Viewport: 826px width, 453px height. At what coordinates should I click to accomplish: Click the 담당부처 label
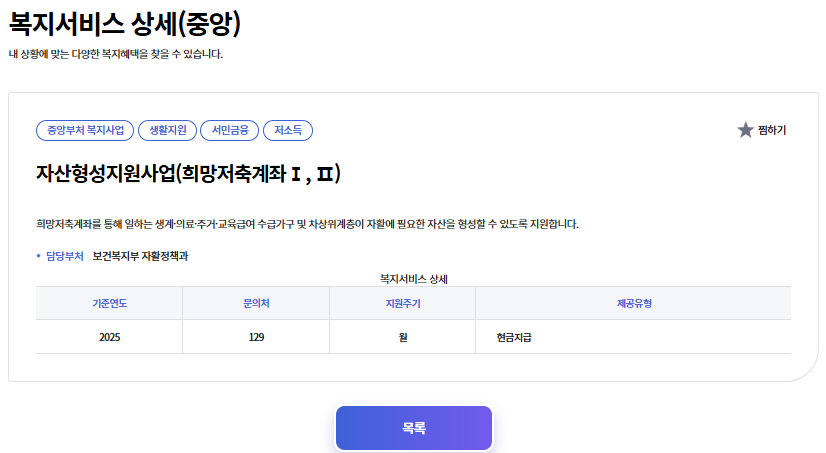point(64,256)
